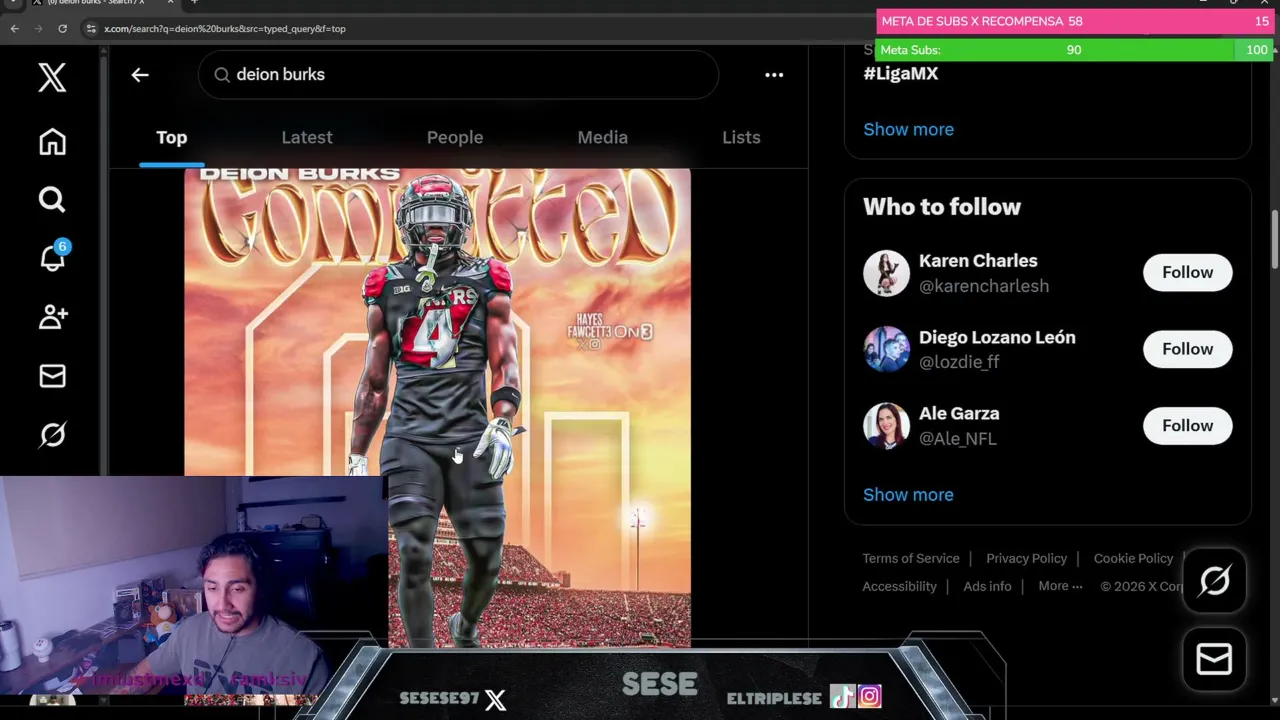Image resolution: width=1280 pixels, height=720 pixels.
Task: Switch to the Lists tab
Action: (741, 137)
